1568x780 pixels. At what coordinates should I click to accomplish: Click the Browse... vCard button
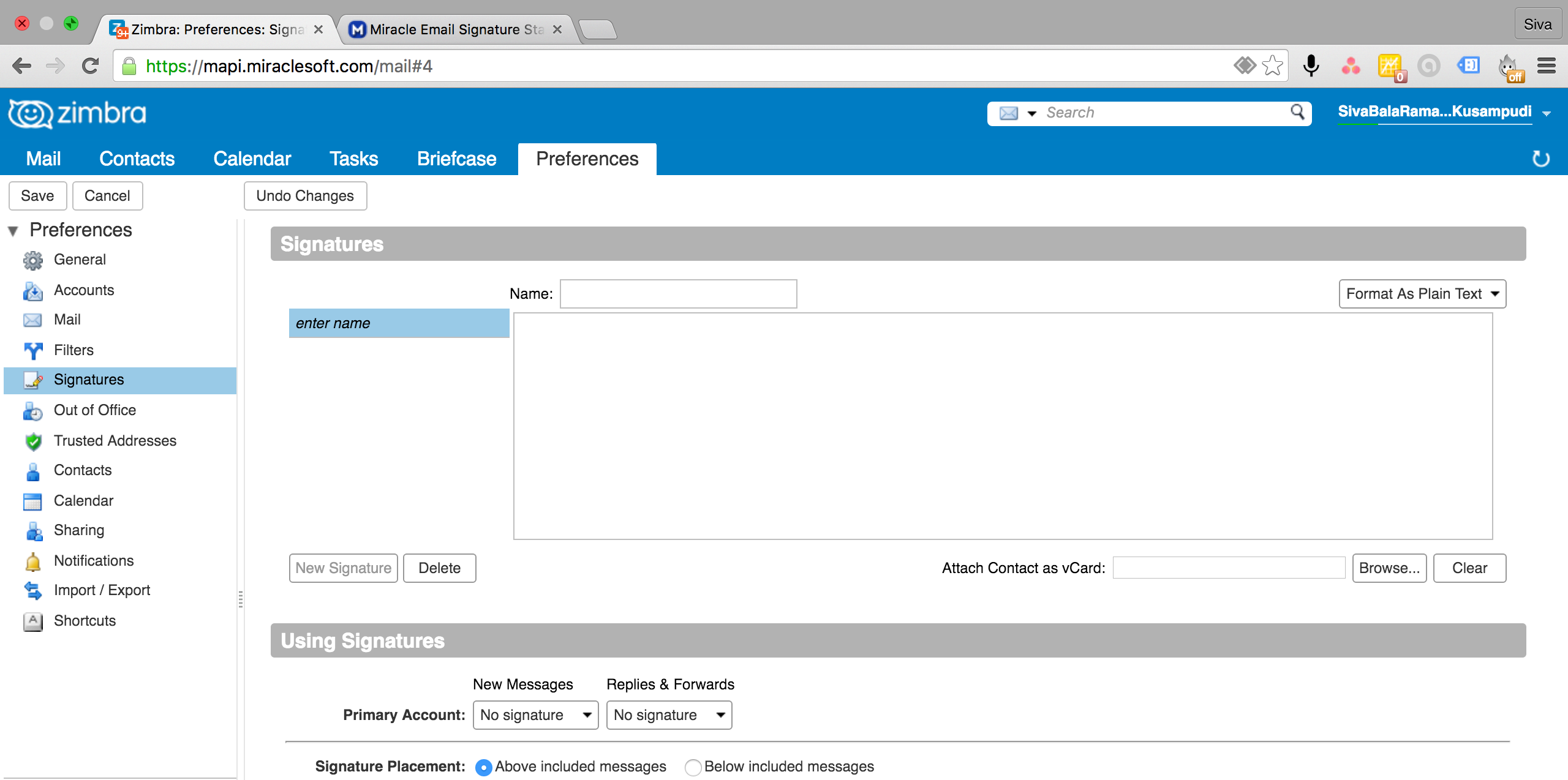[1389, 568]
